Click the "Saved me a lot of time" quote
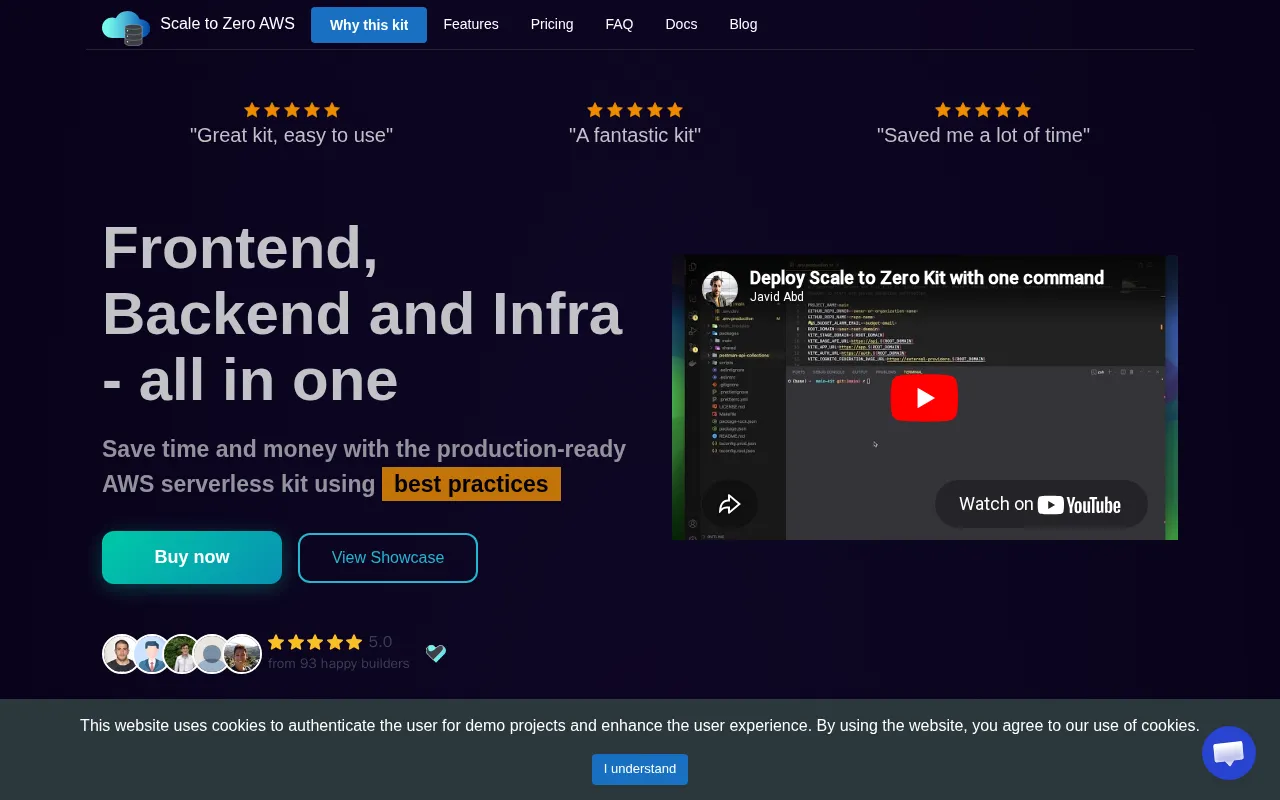 pyautogui.click(x=983, y=135)
